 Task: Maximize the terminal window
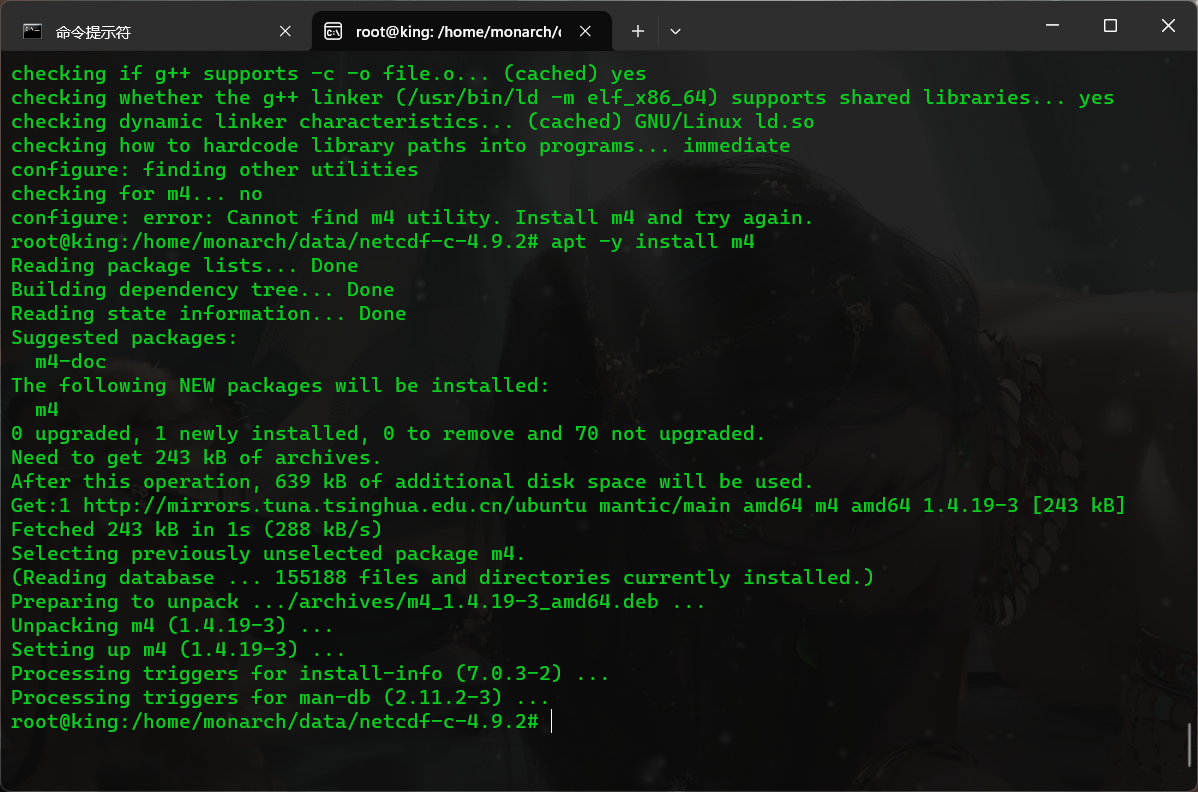point(1110,25)
